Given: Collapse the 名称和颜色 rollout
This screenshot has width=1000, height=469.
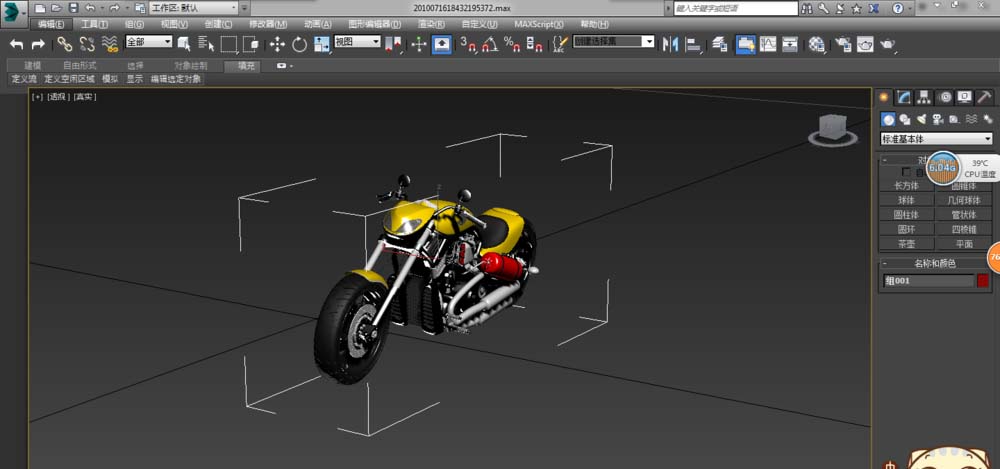Looking at the screenshot, I should click(x=935, y=263).
